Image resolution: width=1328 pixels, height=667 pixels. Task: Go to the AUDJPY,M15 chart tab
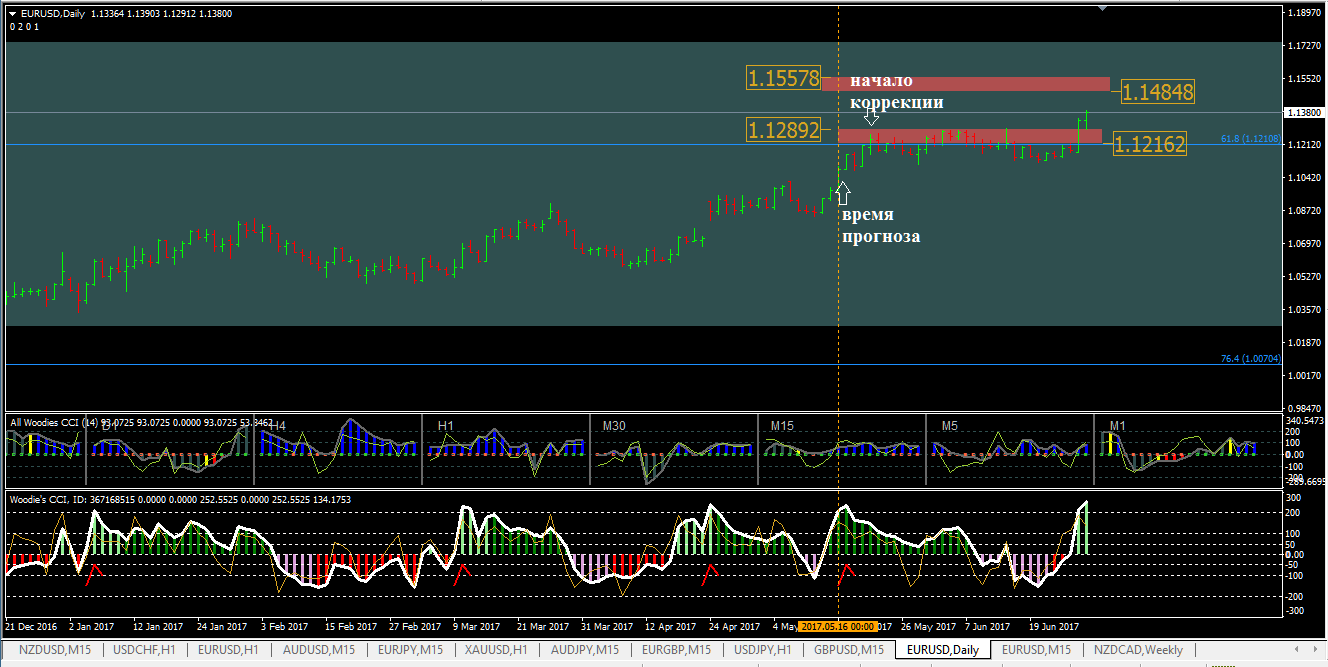pyautogui.click(x=586, y=650)
